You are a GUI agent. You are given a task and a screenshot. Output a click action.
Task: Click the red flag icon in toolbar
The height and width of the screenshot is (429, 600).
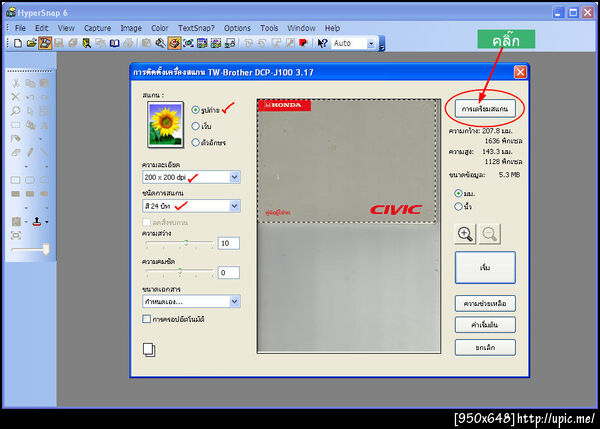pyautogui.click(x=304, y=43)
